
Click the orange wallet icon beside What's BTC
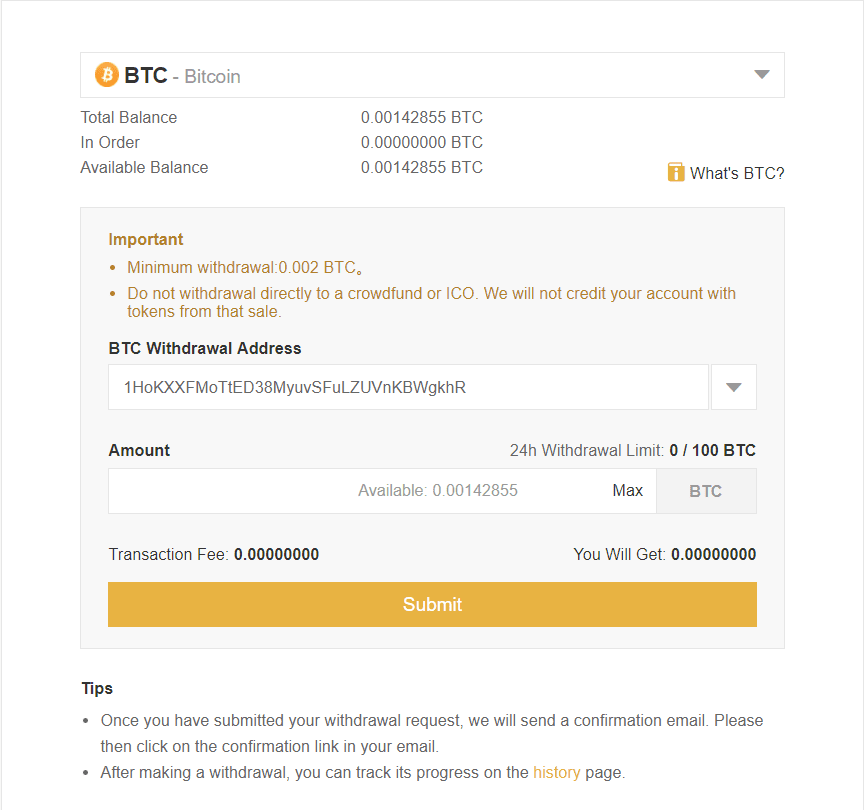[676, 171]
